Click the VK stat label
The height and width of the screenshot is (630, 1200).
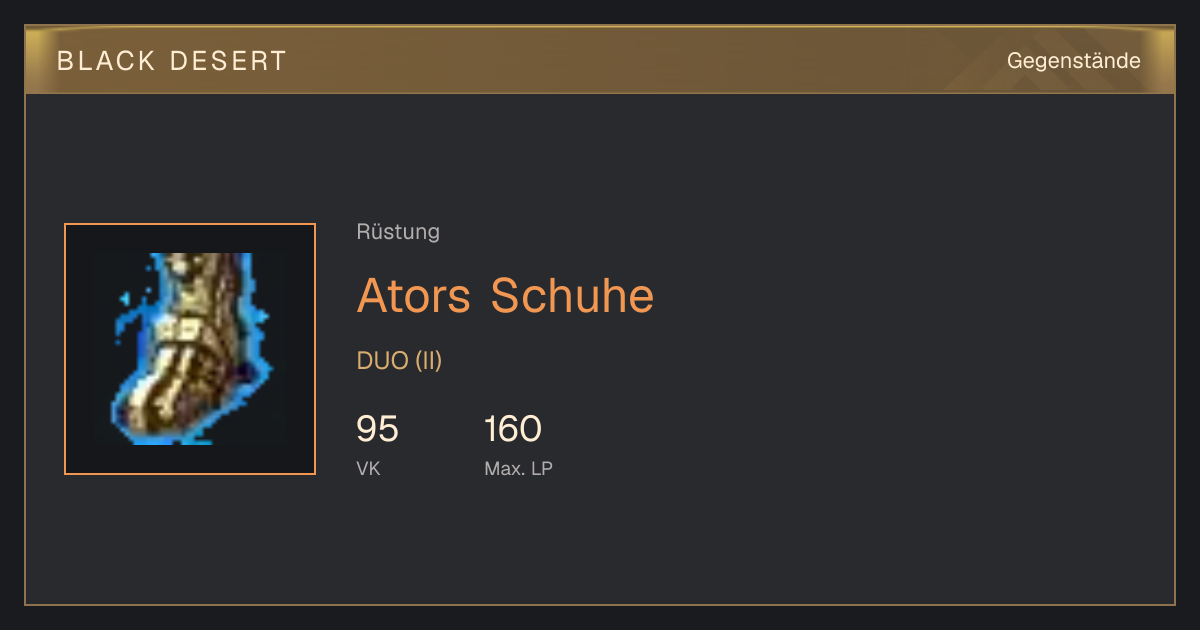(368, 468)
